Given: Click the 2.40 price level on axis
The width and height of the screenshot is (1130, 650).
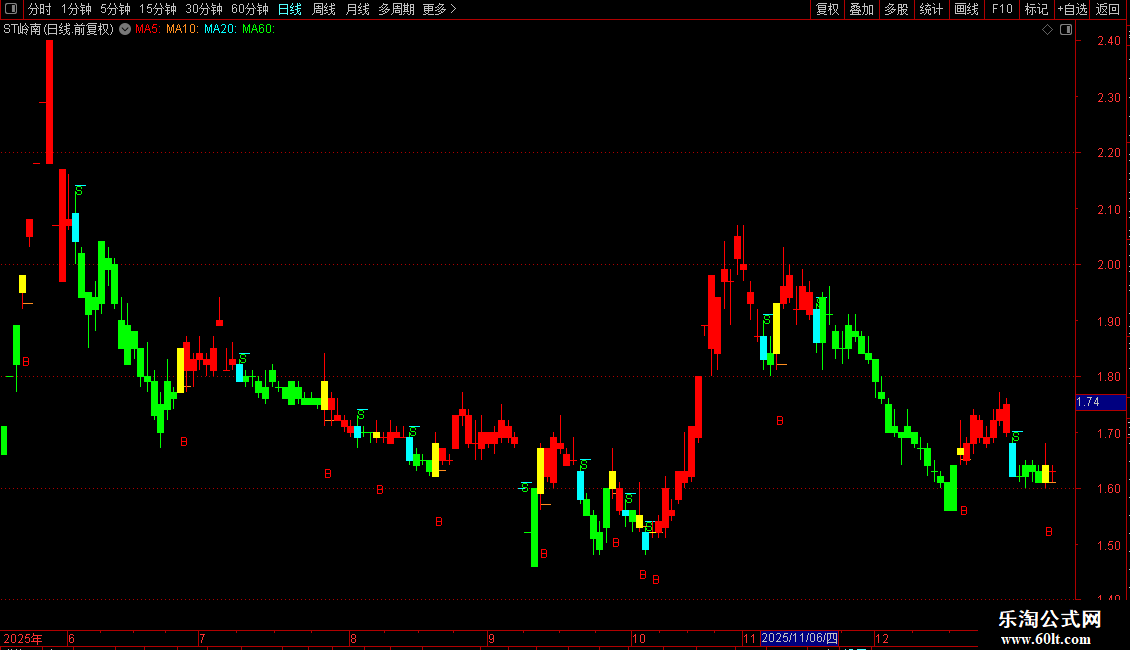Looking at the screenshot, I should [x=1108, y=41].
